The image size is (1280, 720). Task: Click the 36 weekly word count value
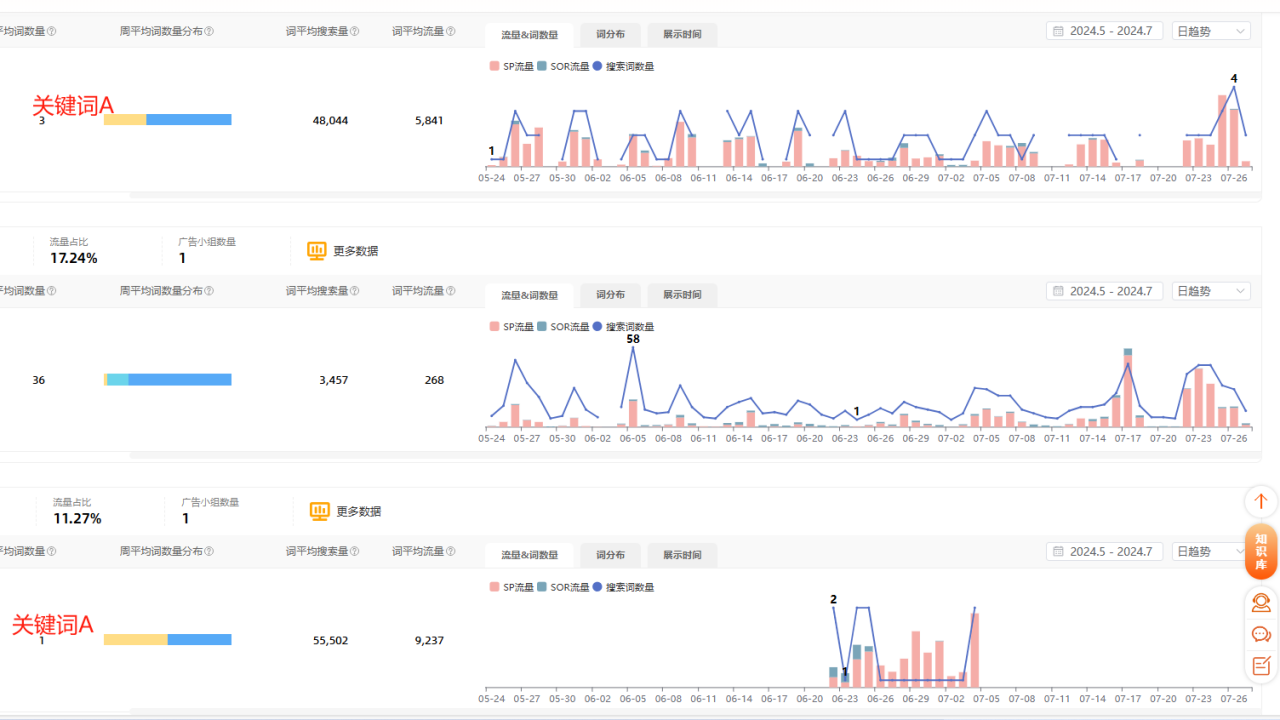tap(39, 380)
